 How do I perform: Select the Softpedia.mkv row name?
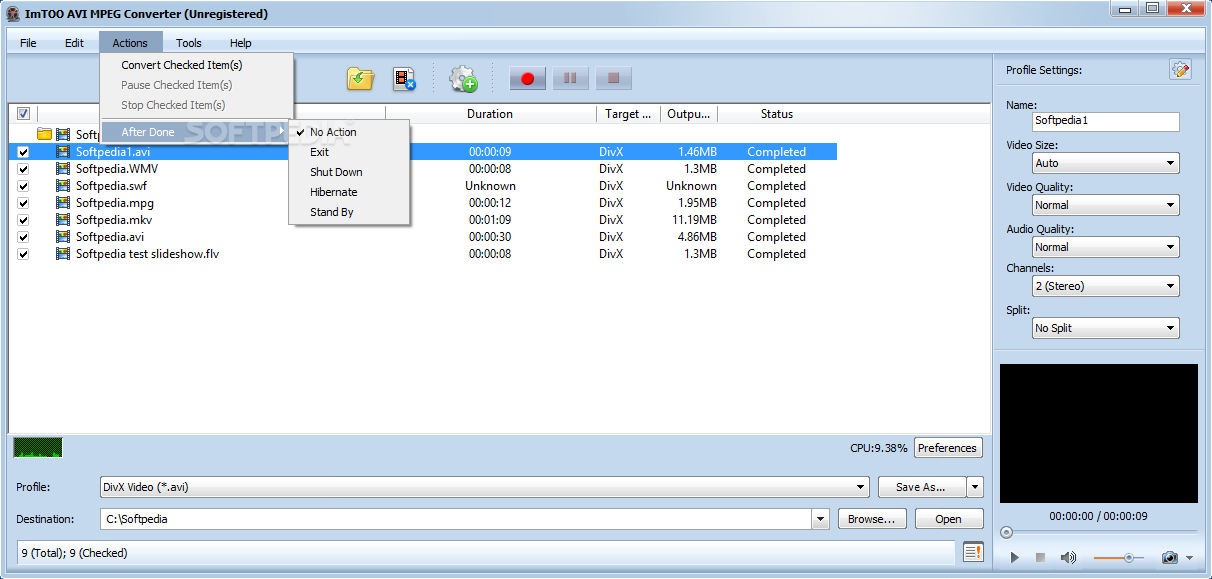click(114, 220)
